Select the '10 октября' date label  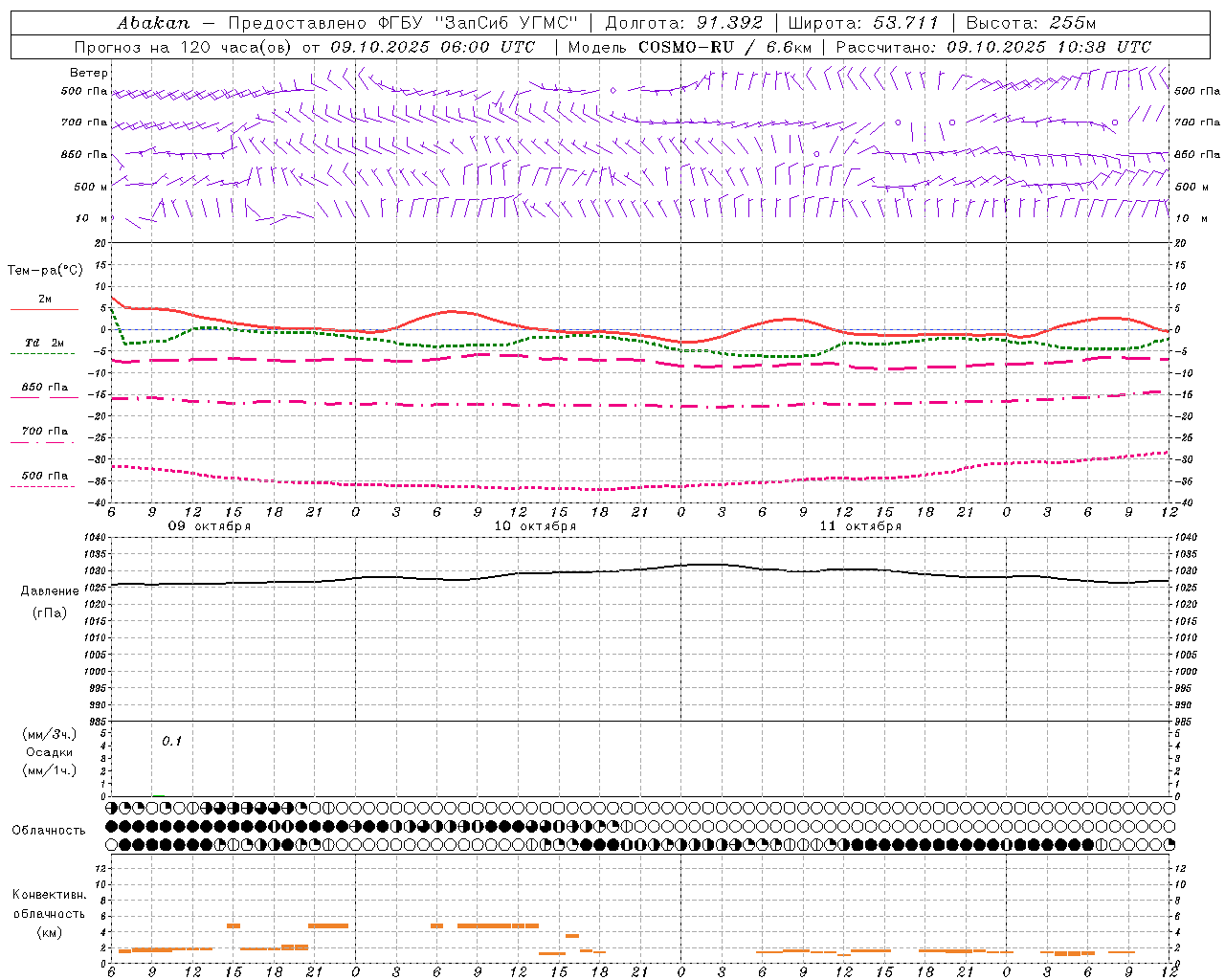[x=535, y=526]
